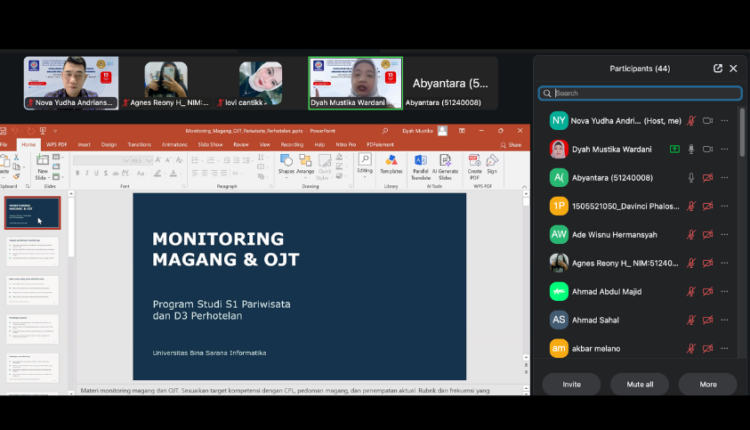
Task: Open Templates library
Action: point(391,165)
